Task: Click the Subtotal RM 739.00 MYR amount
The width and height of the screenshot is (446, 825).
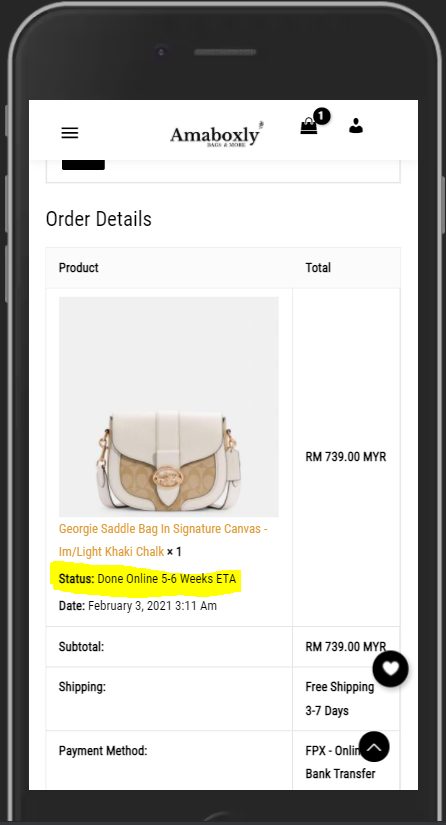Action: point(346,647)
